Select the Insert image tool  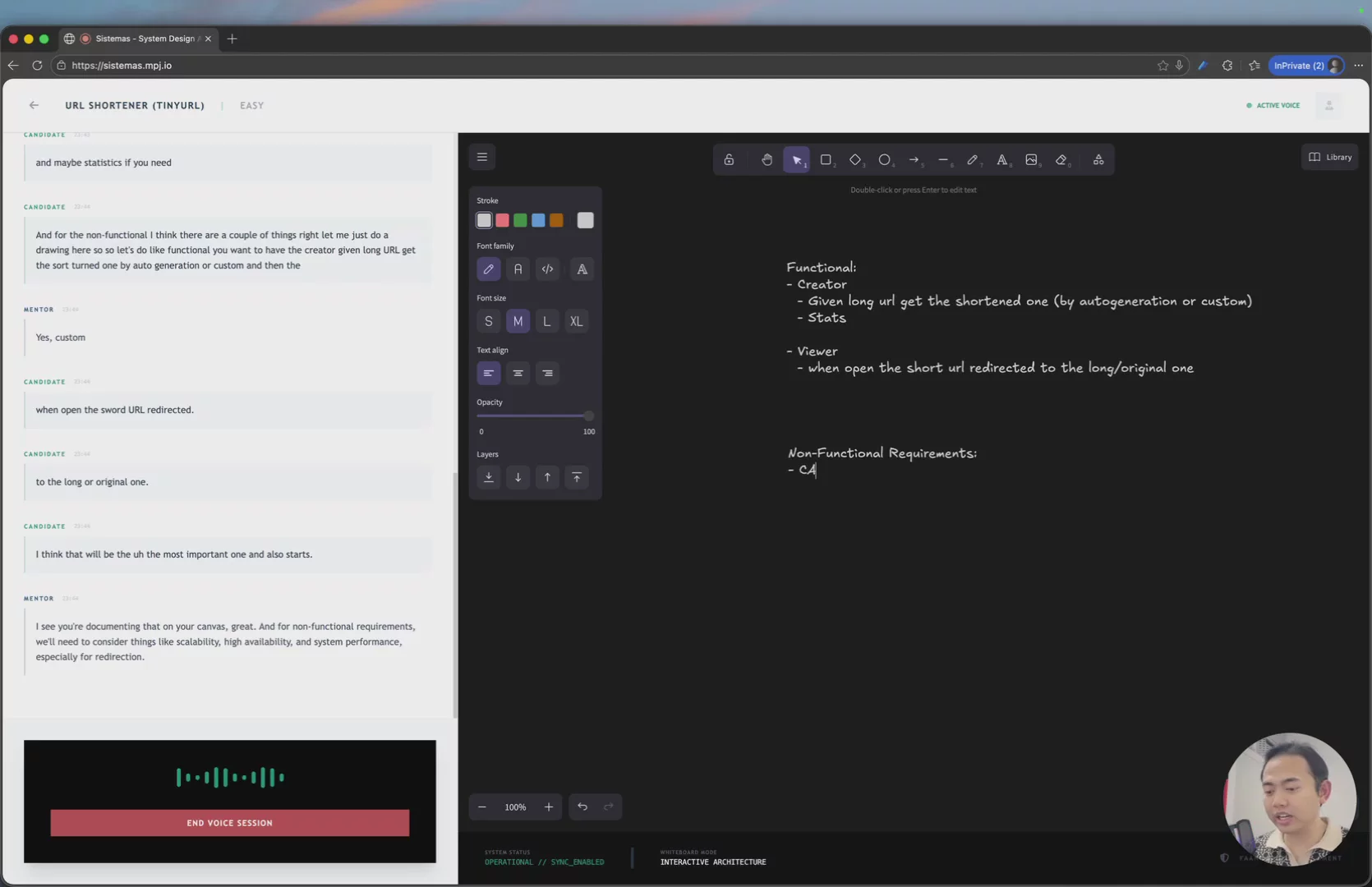tap(1031, 160)
